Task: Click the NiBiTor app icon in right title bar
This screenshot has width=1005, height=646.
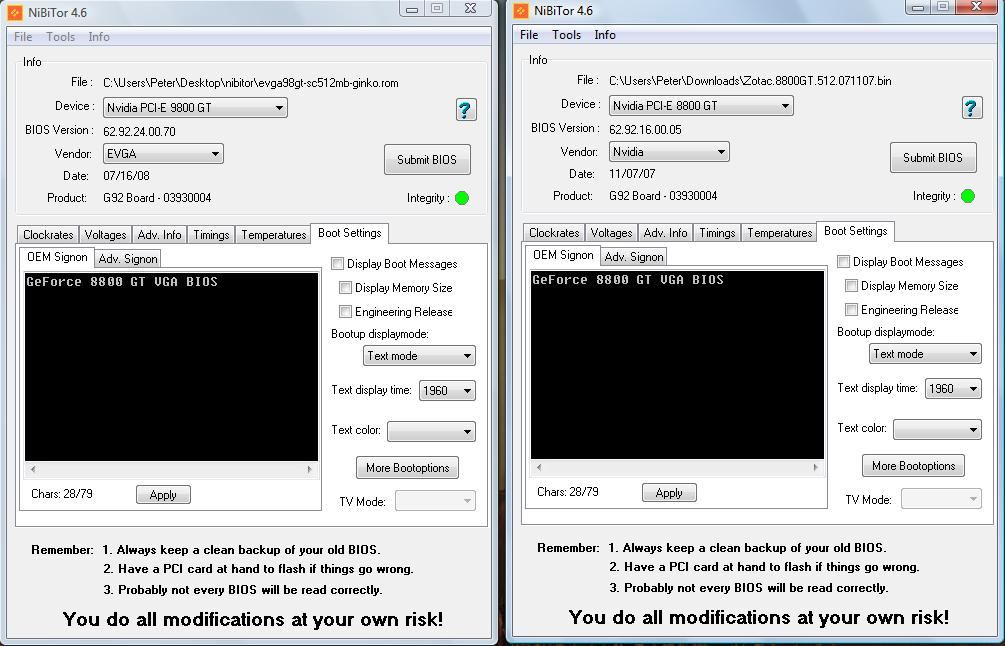Action: 521,11
